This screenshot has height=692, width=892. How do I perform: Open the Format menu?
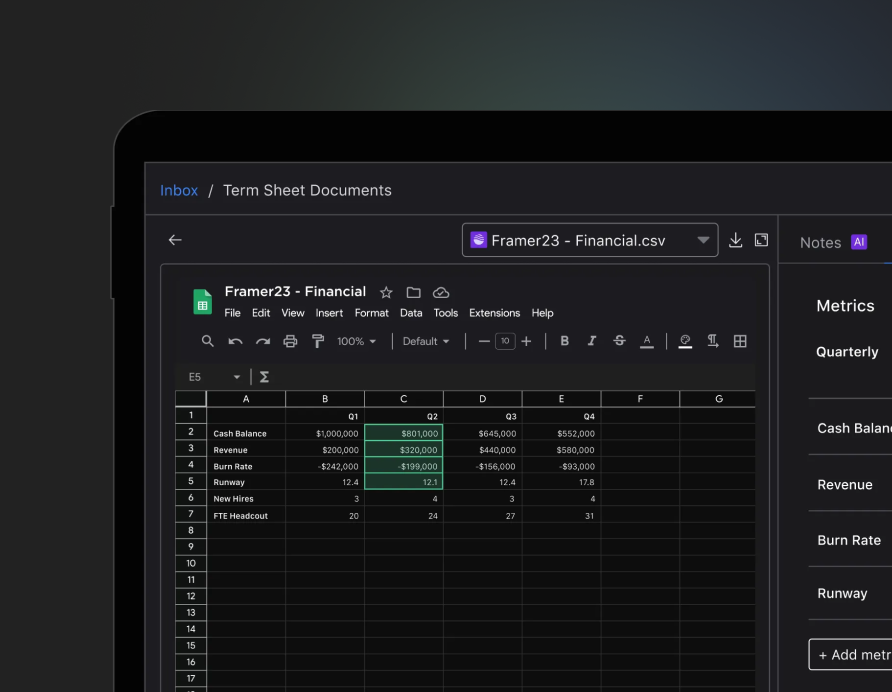(x=371, y=313)
